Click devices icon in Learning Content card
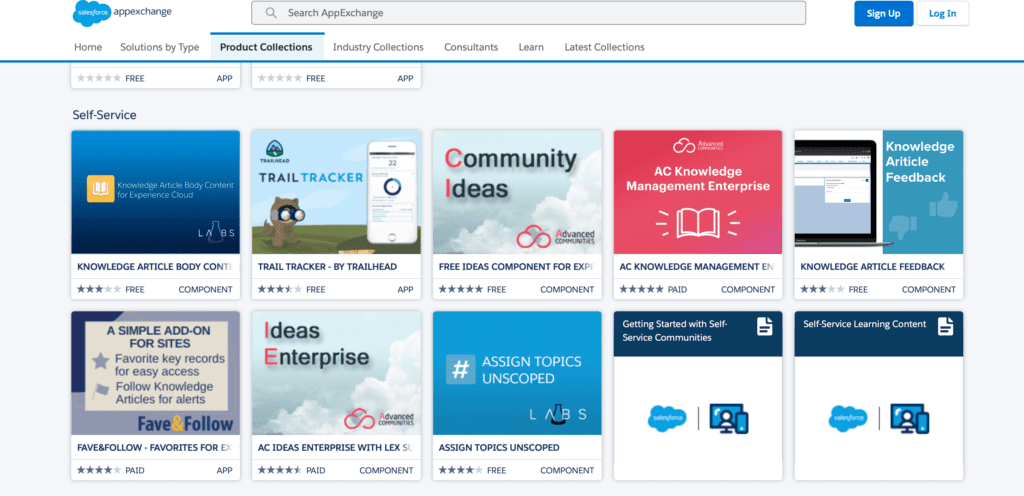1024x496 pixels. coord(910,418)
